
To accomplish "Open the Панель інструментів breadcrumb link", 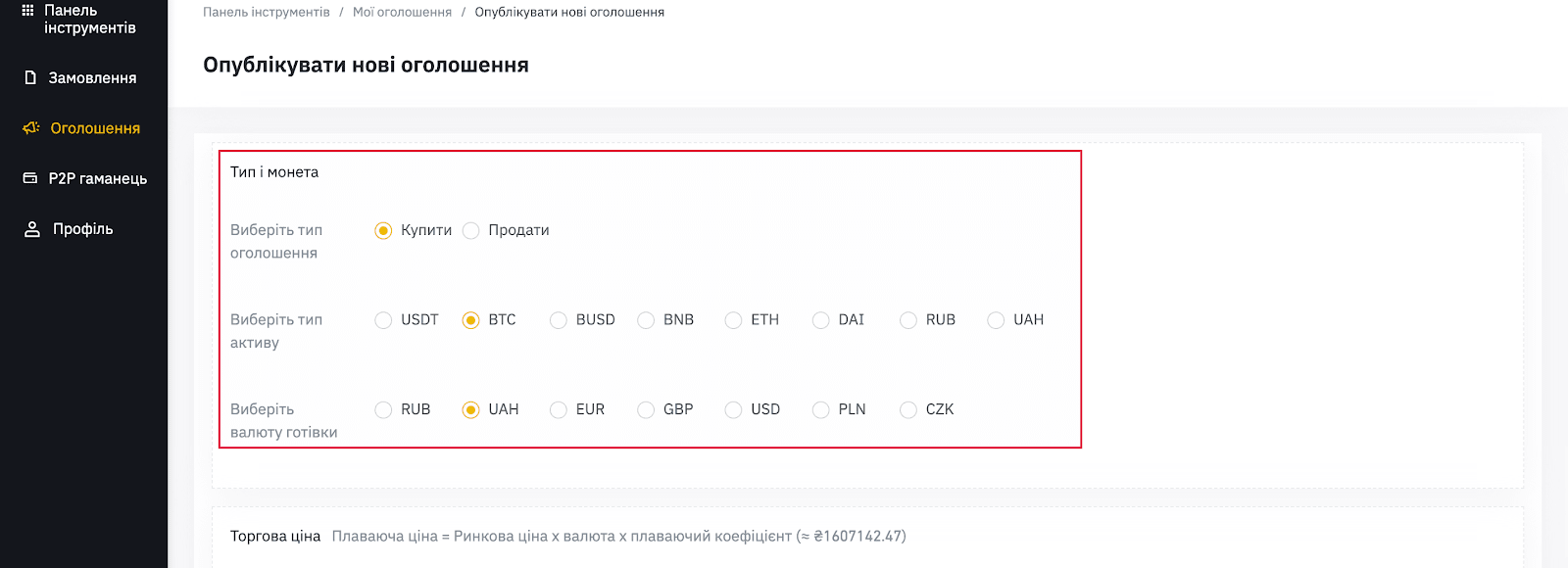I will [267, 12].
